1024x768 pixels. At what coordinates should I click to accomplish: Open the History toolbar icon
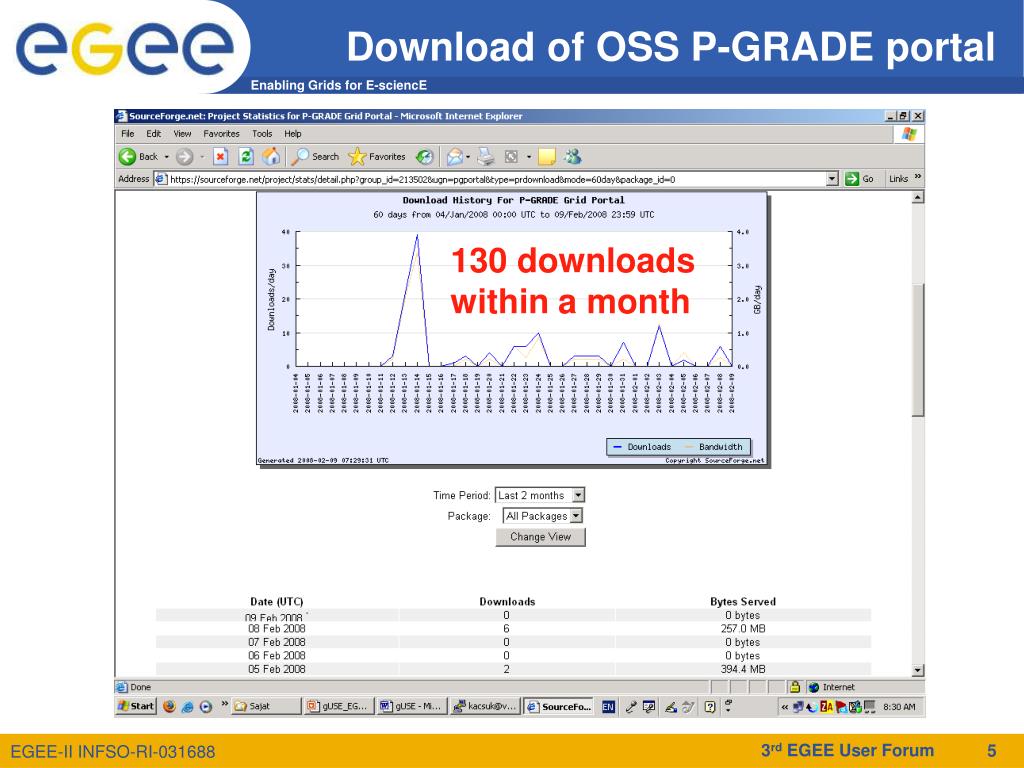(x=424, y=157)
